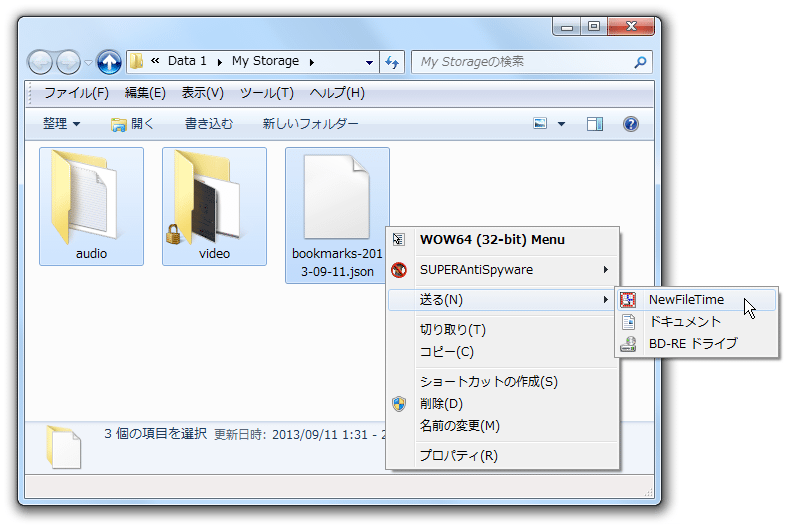Screen dimensions: 788x529
Task: Choose ショートカットの作成(S)
Action: click(x=503, y=382)
